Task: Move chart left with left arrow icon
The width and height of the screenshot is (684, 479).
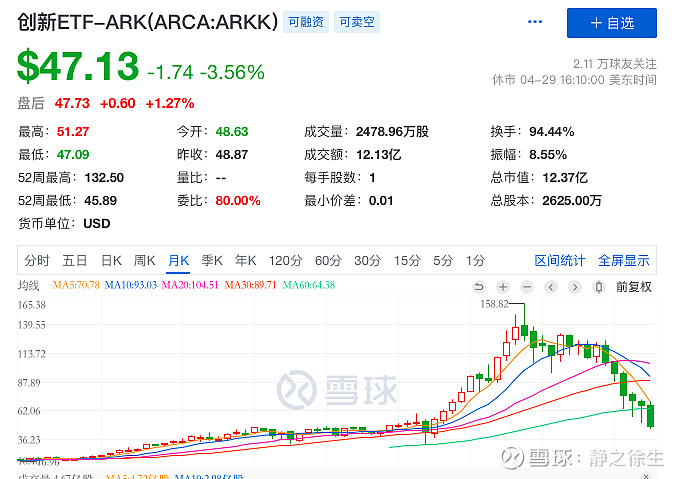Action: click(551, 287)
